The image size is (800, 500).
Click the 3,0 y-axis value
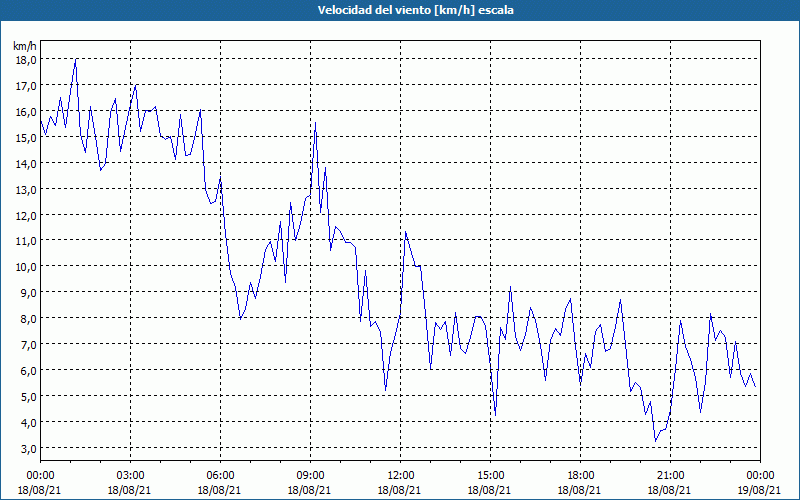[x=28, y=449]
